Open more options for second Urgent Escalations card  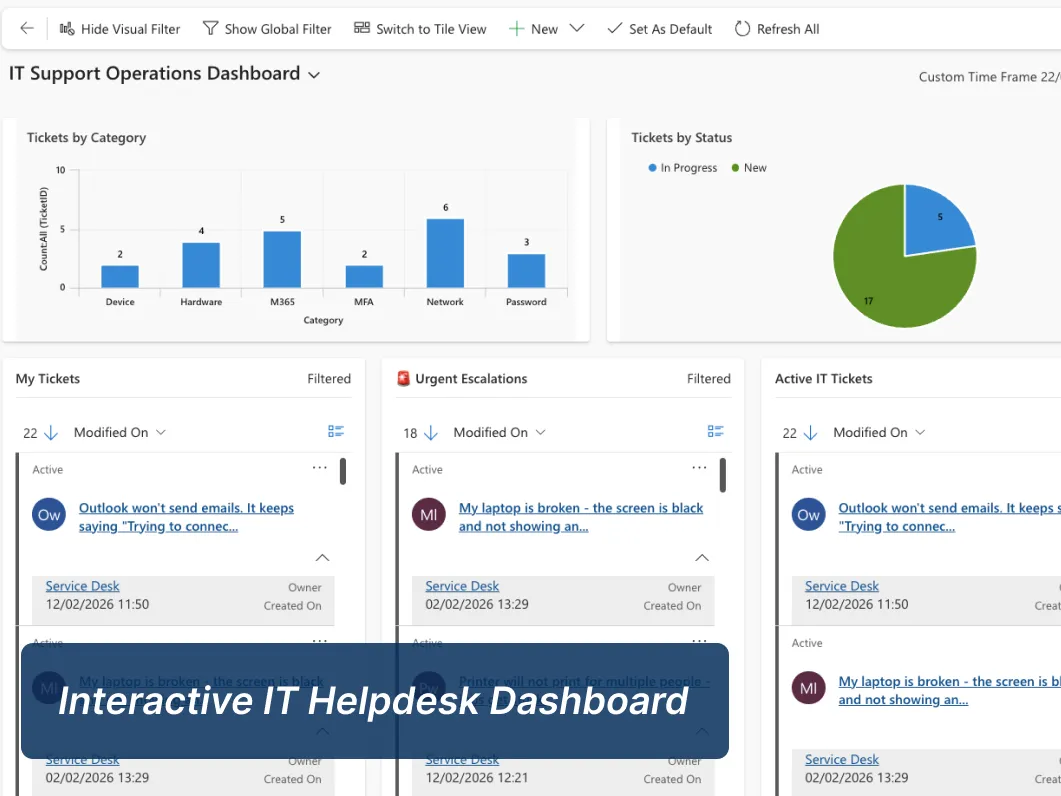point(699,640)
